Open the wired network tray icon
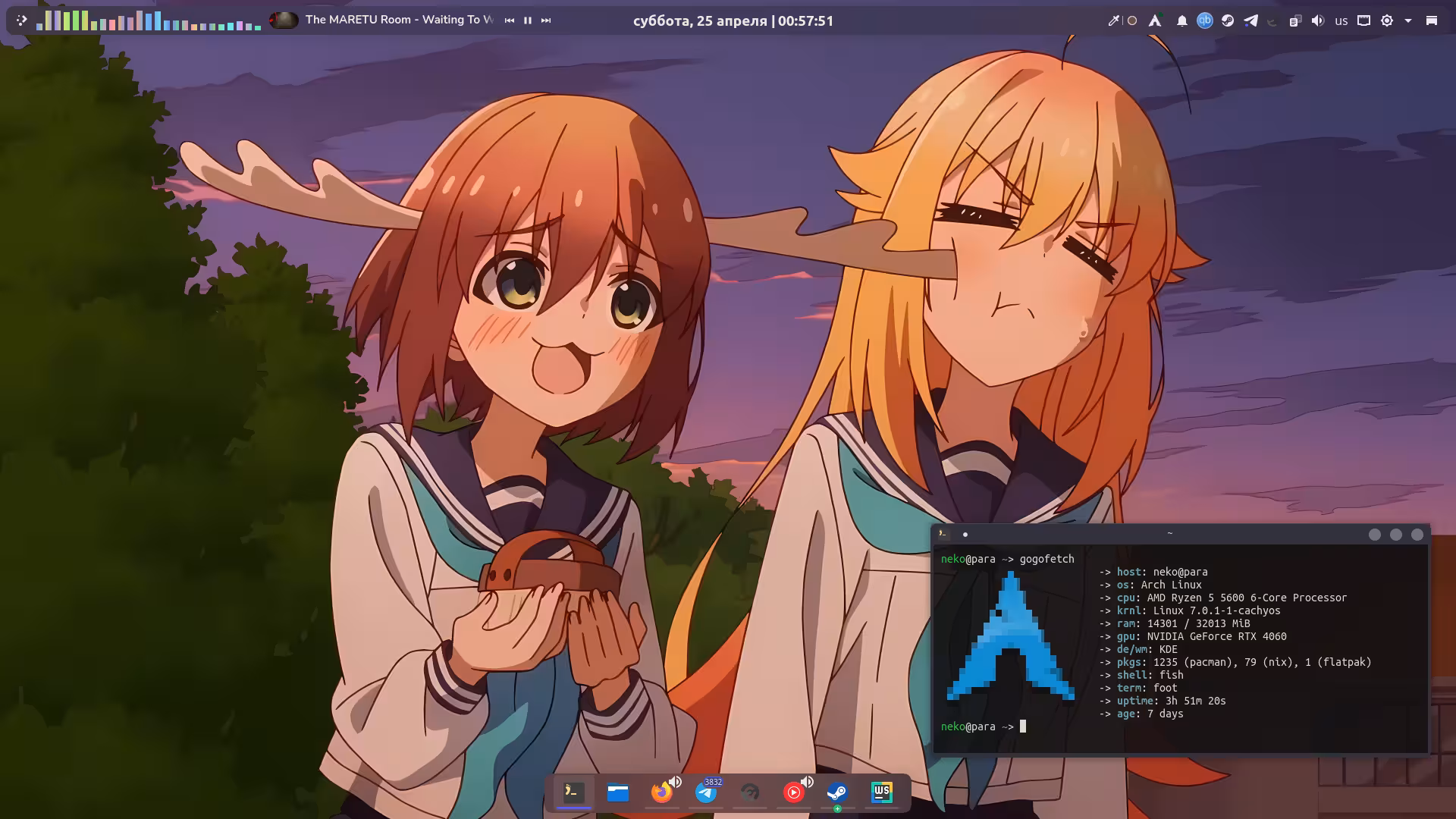This screenshot has width=1456, height=819. pos(1363,20)
